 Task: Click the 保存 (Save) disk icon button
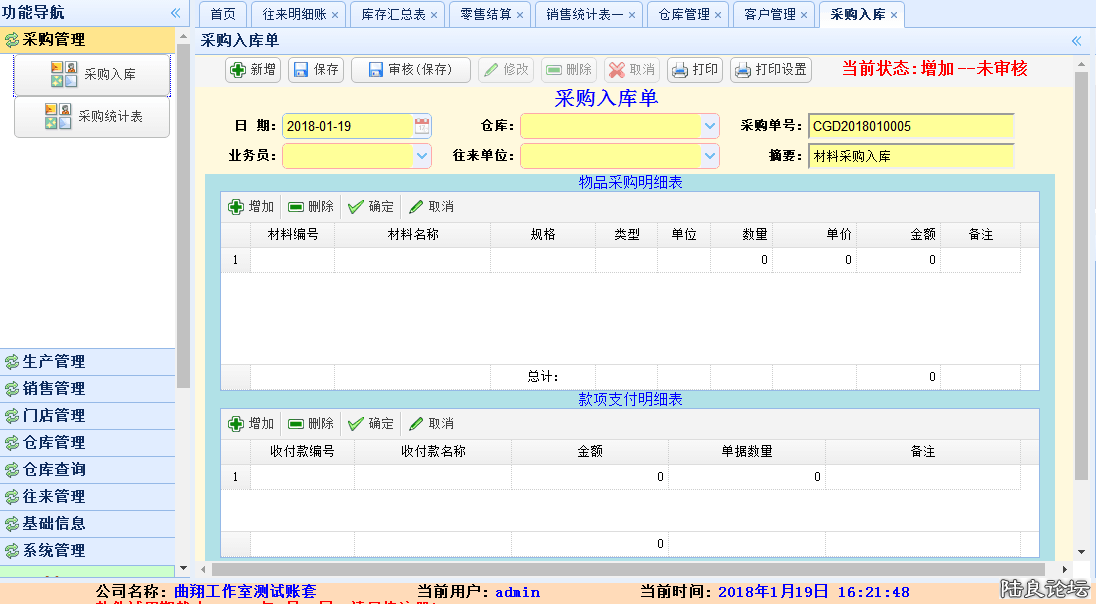[x=316, y=70]
